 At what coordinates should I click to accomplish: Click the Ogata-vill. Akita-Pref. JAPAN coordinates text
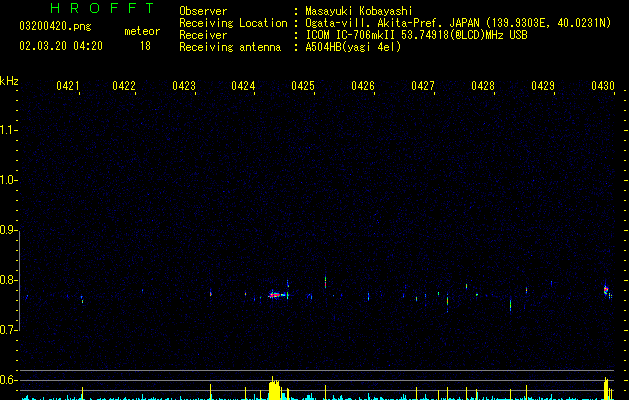458,23
